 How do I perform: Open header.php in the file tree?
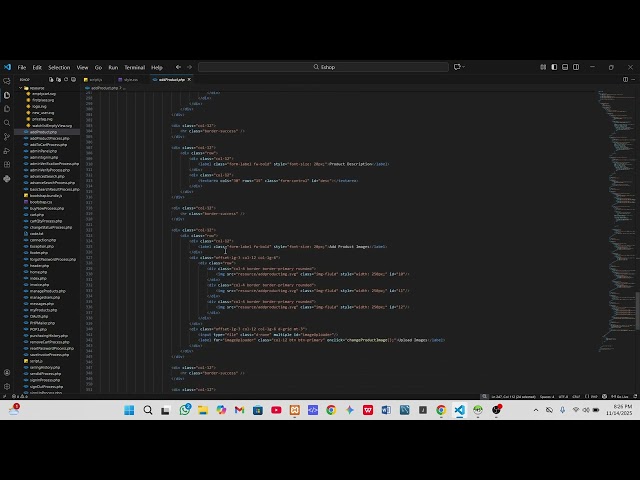tap(39, 266)
